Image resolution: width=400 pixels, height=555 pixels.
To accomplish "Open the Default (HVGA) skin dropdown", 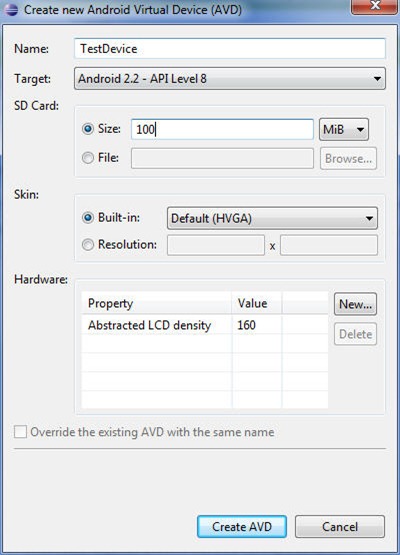I will 272,218.
